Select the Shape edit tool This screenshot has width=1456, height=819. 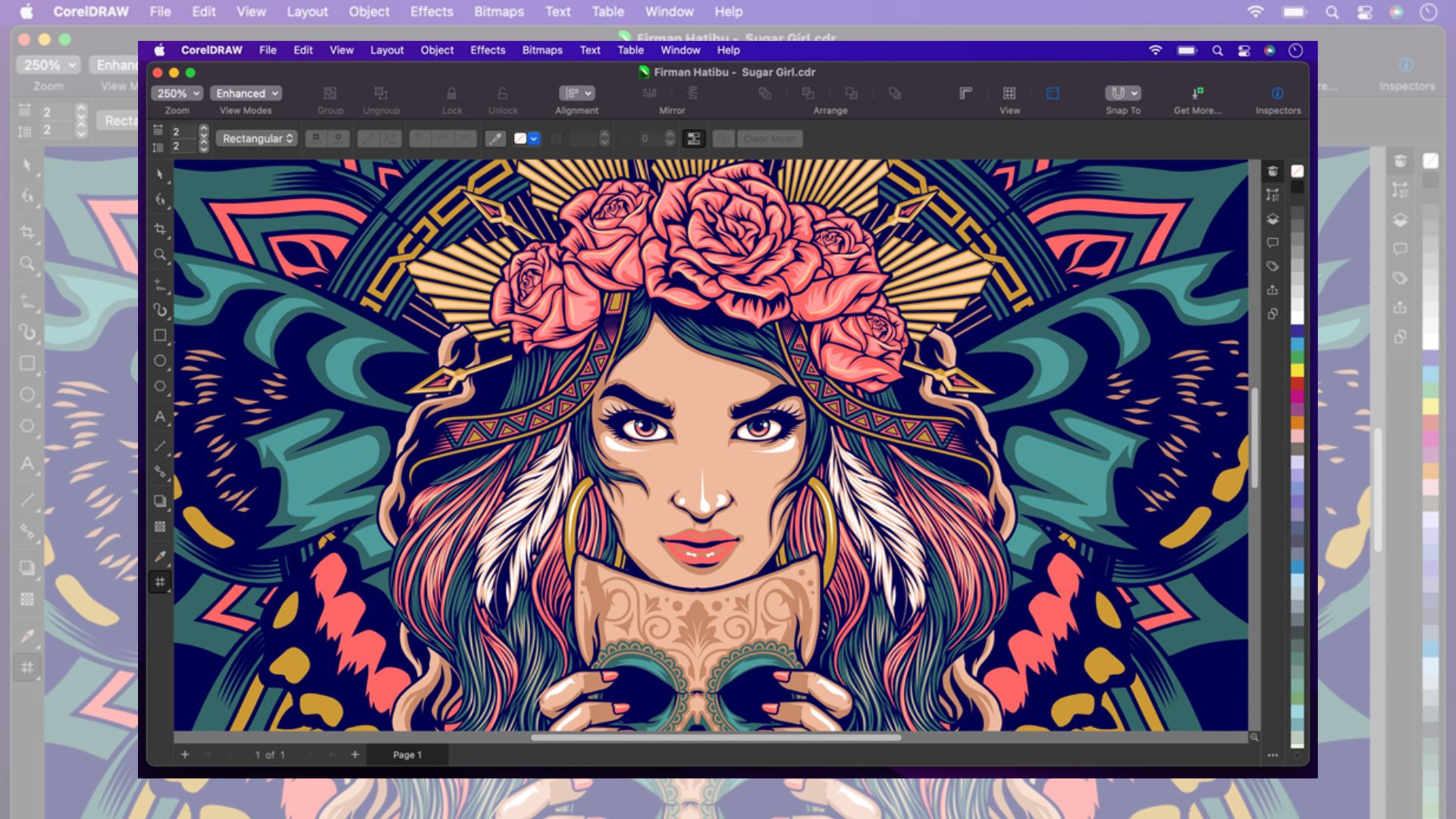tap(160, 200)
